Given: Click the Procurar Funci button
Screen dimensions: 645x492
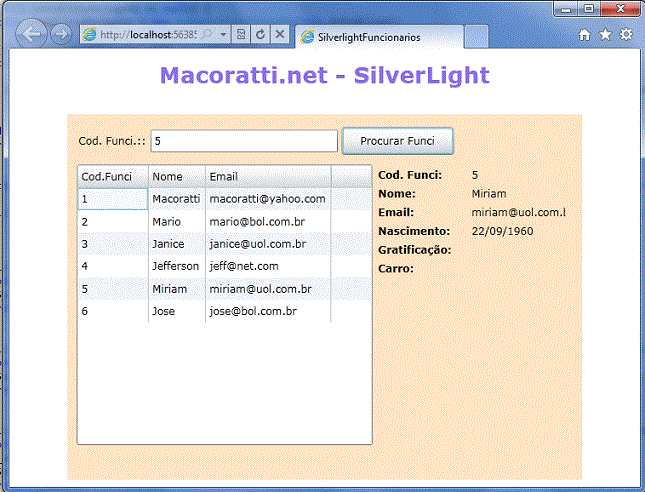Looking at the screenshot, I should pos(397,141).
